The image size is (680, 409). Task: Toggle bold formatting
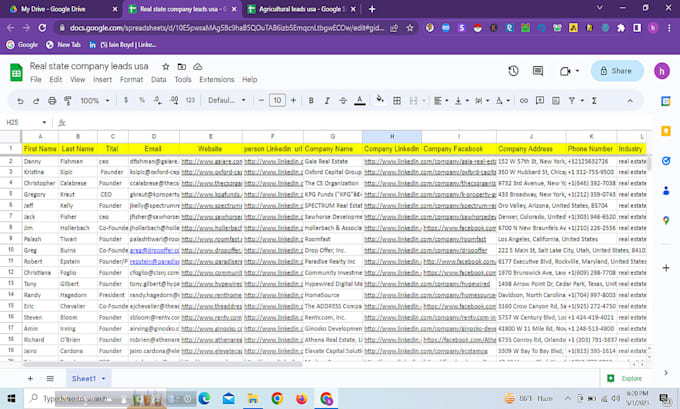pyautogui.click(x=311, y=101)
